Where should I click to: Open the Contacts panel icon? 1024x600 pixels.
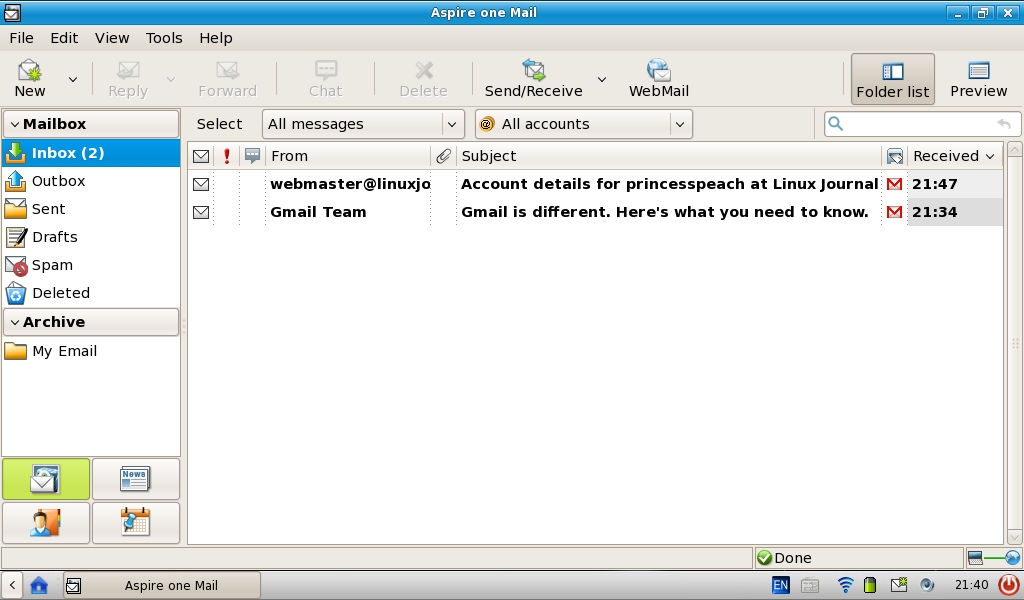point(46,523)
